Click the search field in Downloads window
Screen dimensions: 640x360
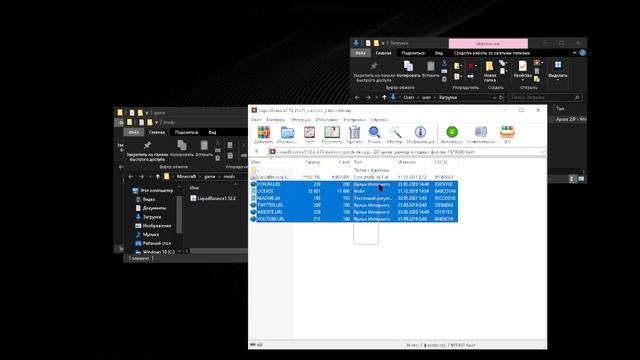(x=545, y=98)
